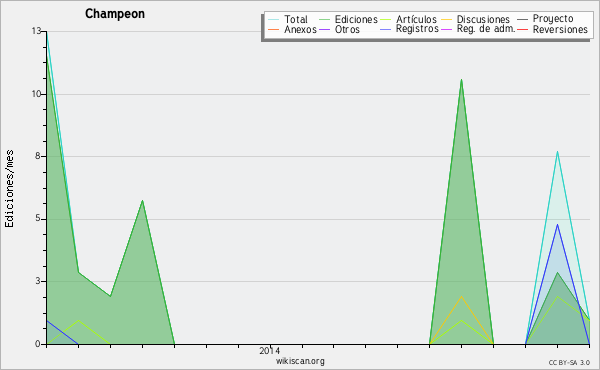Click the red Reversiones legend line swatch
Viewport: 600px width, 370px height.
click(x=522, y=29)
